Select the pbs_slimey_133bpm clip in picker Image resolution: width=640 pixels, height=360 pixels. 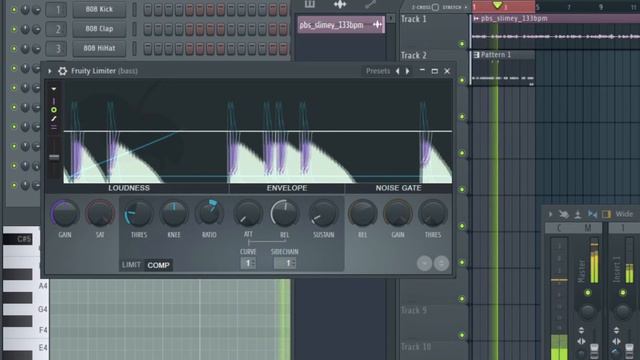[x=341, y=25]
